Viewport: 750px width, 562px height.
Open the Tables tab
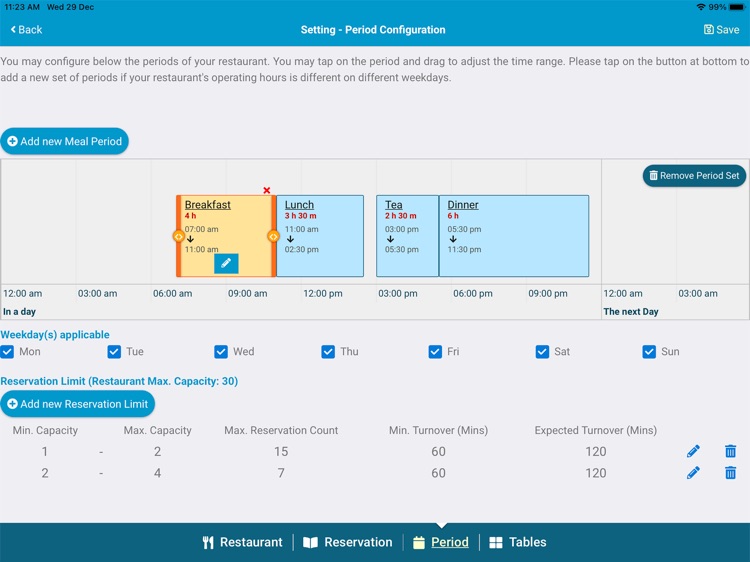(x=518, y=542)
